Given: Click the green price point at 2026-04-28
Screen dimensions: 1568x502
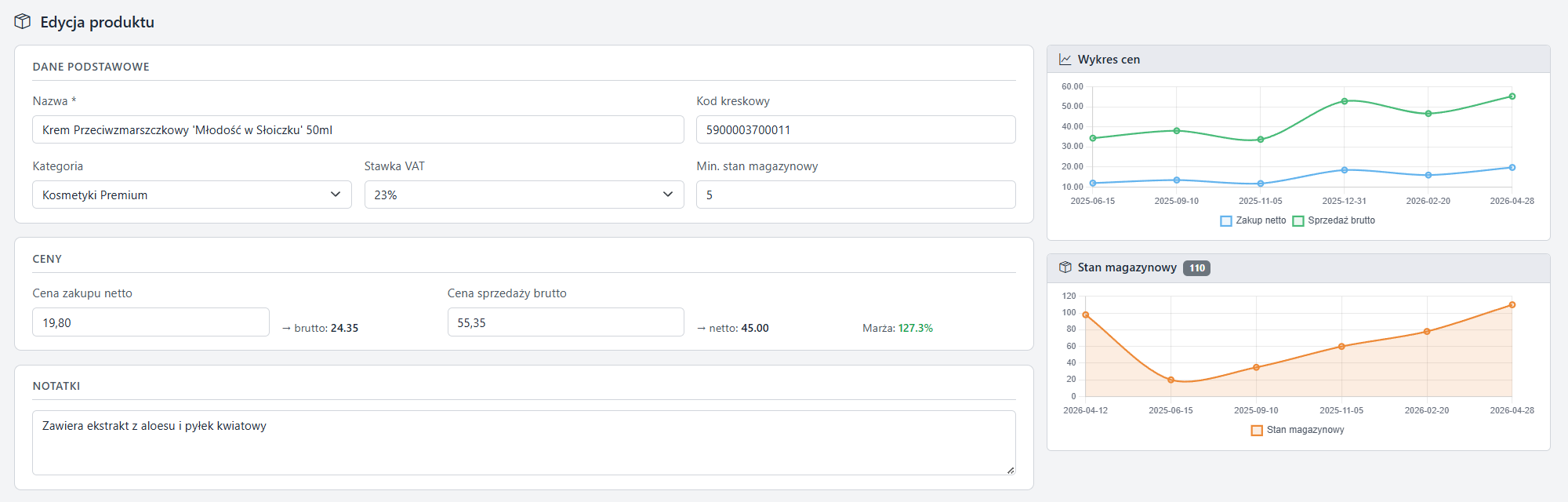Looking at the screenshot, I should [x=1512, y=96].
